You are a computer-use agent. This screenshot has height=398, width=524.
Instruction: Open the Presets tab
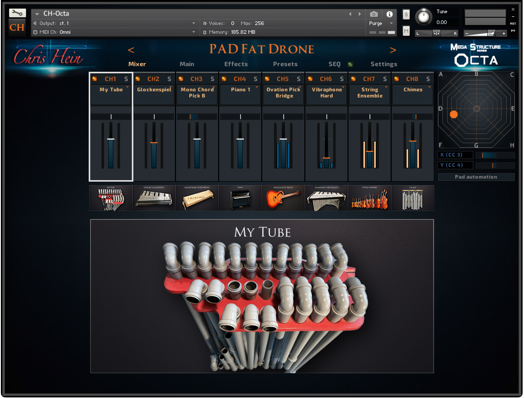click(285, 64)
